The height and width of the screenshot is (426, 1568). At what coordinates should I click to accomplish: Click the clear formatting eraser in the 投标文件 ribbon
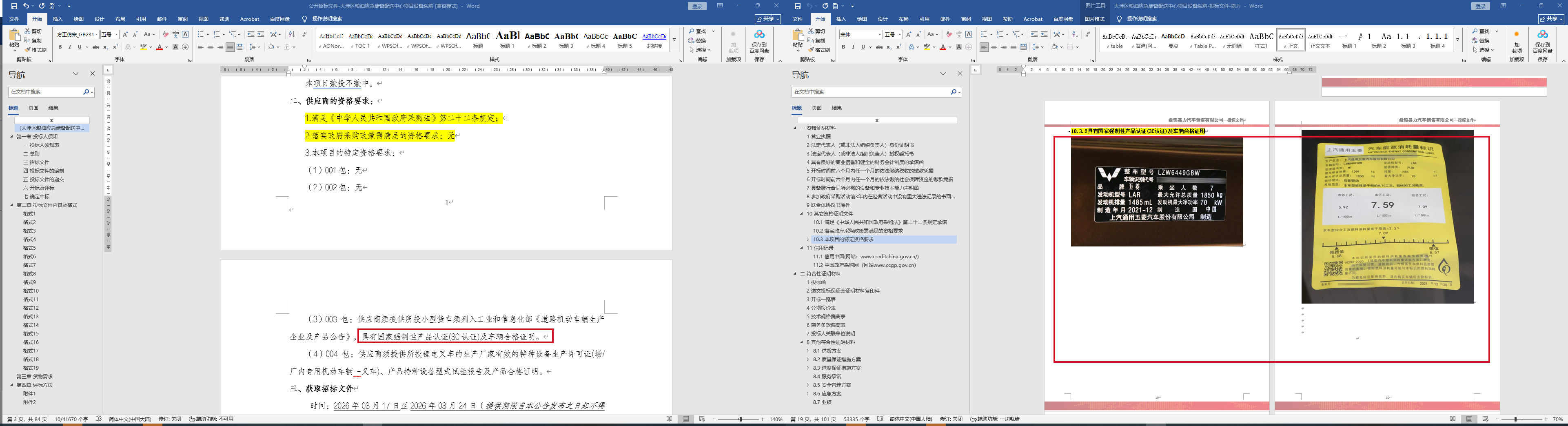(949, 35)
